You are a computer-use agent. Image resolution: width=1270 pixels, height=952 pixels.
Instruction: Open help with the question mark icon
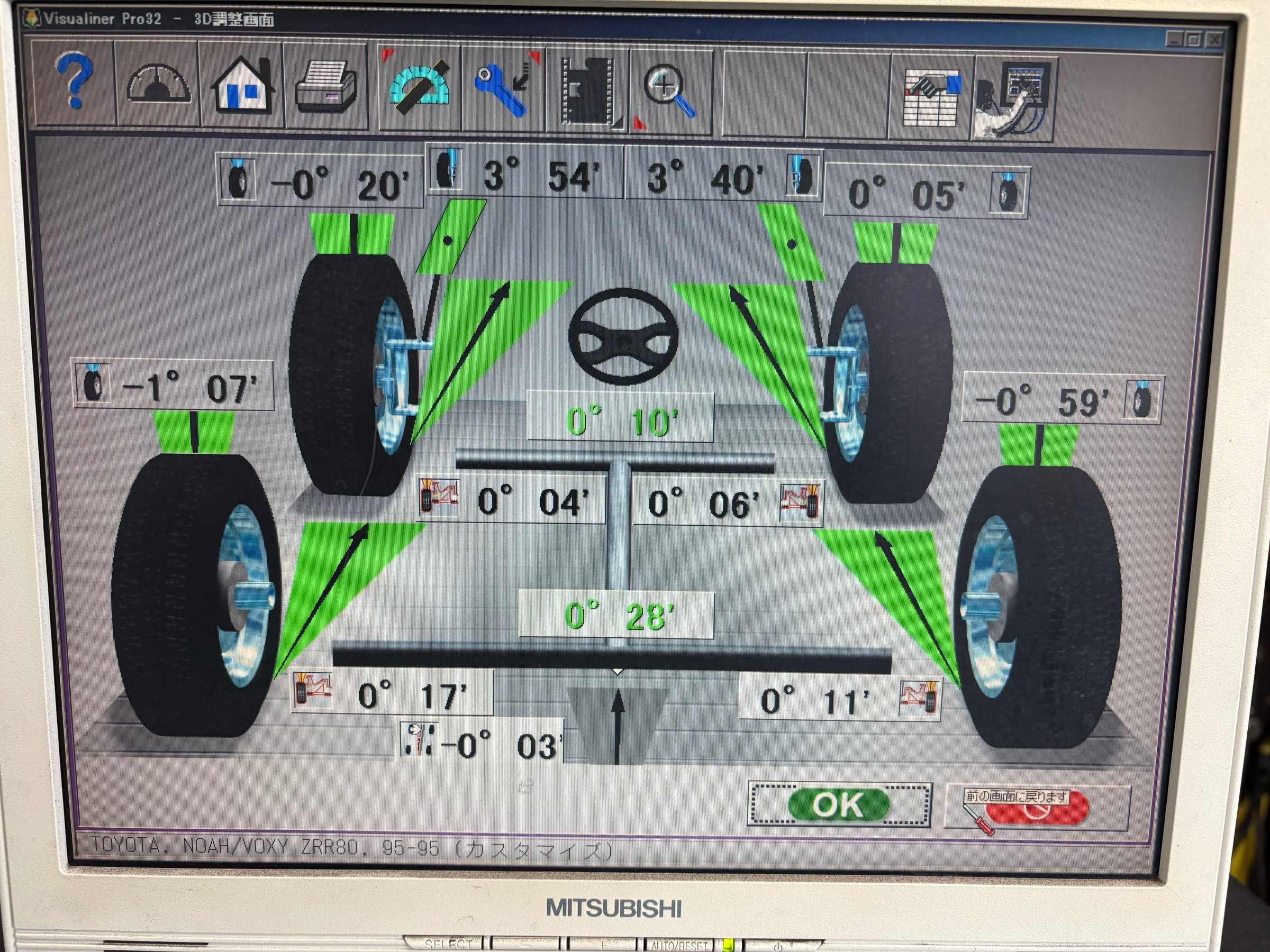pos(74,84)
